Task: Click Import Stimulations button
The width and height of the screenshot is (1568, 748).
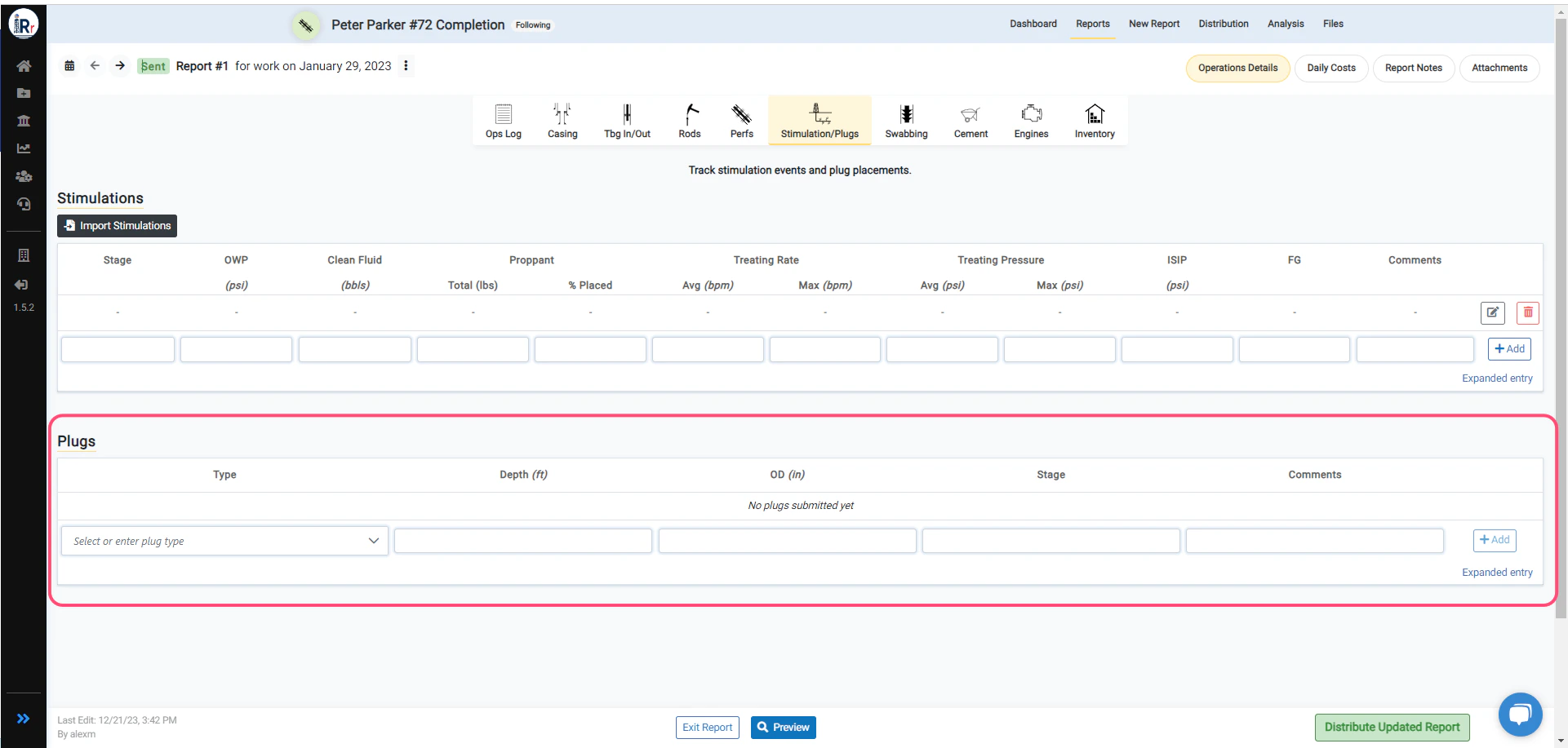Action: tap(117, 226)
